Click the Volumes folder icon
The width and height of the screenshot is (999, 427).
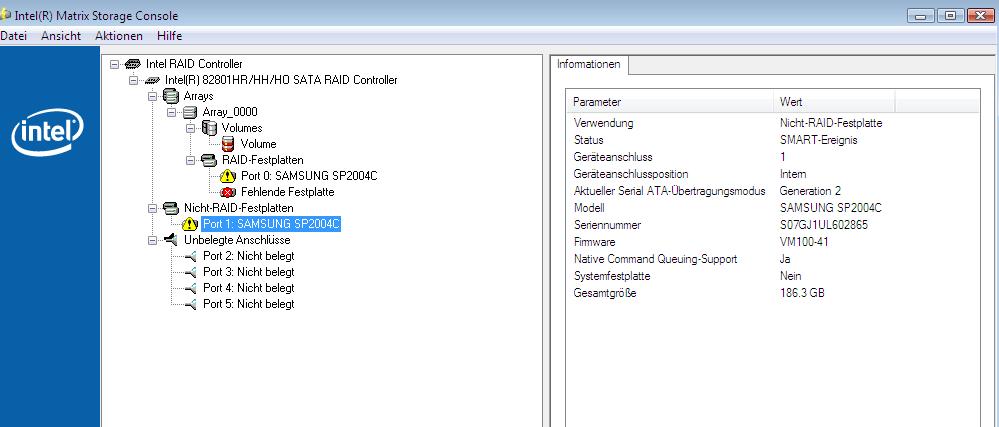click(209, 128)
